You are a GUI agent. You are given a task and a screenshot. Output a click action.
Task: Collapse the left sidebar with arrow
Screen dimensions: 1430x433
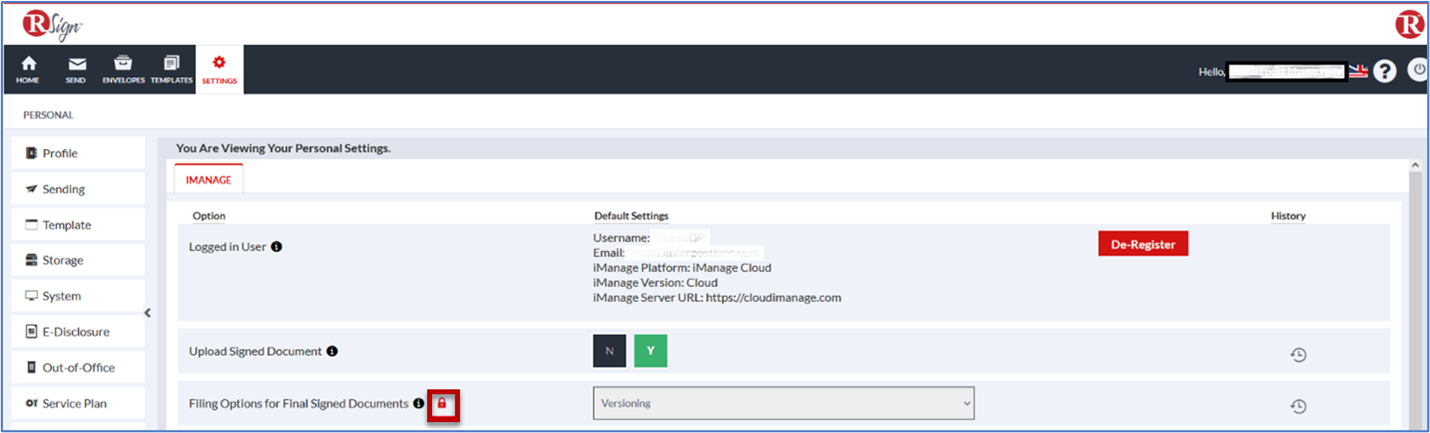tap(148, 313)
